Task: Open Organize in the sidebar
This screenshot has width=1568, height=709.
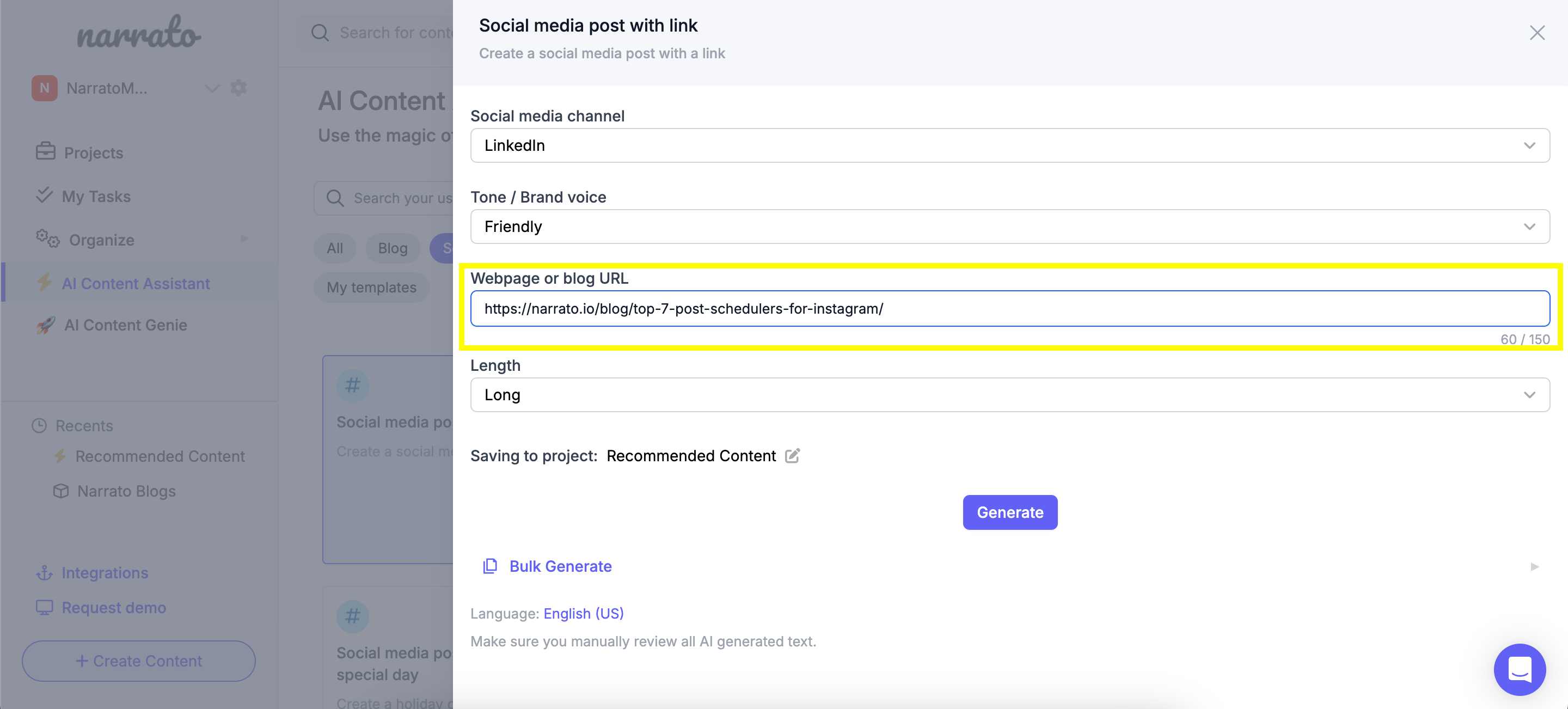Action: coord(102,240)
